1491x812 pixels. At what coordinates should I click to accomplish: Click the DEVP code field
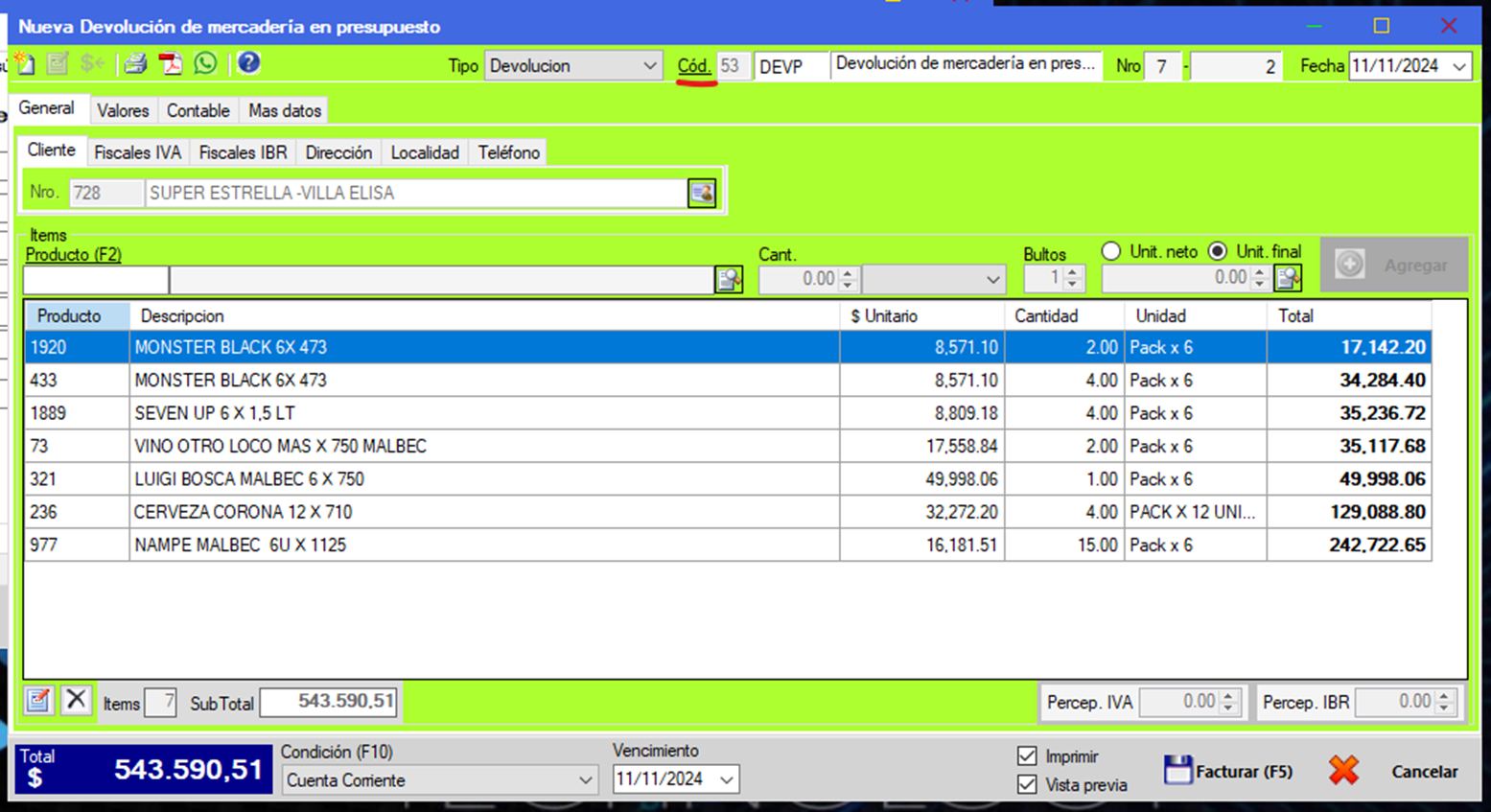pos(791,66)
